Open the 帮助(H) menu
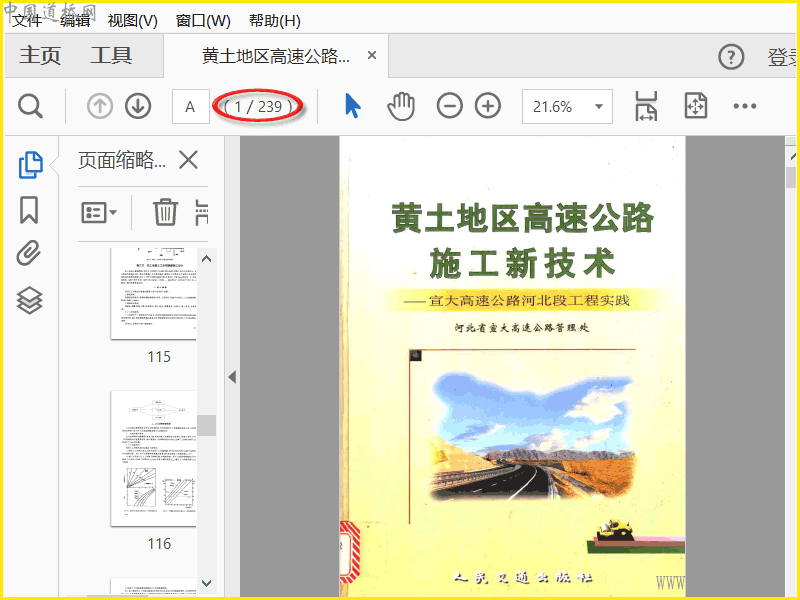Viewport: 800px width, 600px height. point(274,21)
